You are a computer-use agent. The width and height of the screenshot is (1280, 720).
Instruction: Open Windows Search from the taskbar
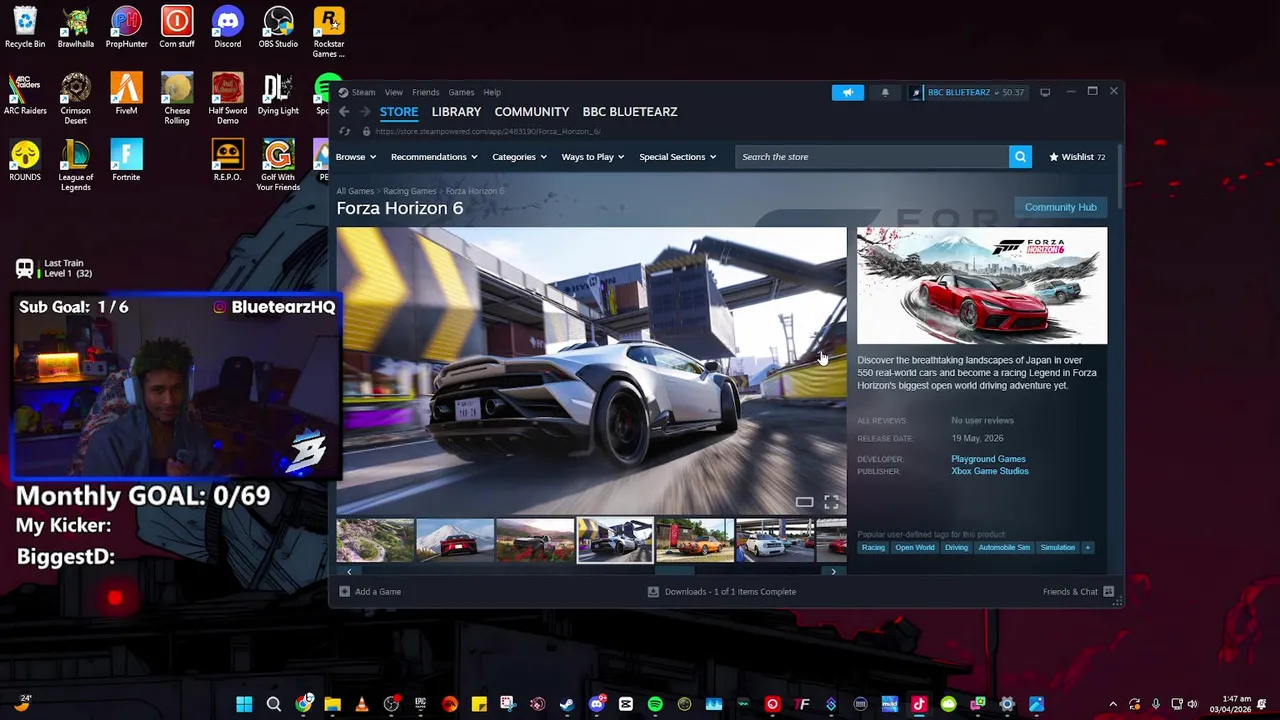click(273, 704)
